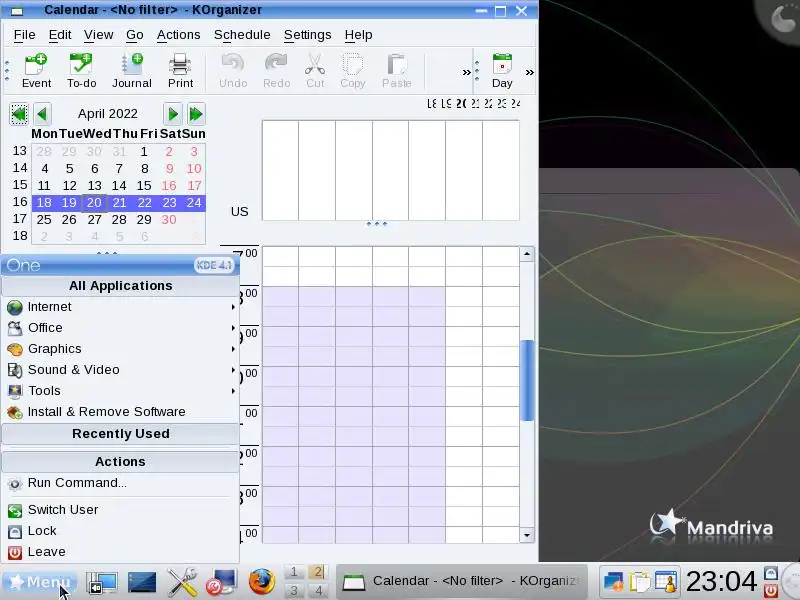
Task: Click the agenda scrollbar down arrow
Action: 527,535
